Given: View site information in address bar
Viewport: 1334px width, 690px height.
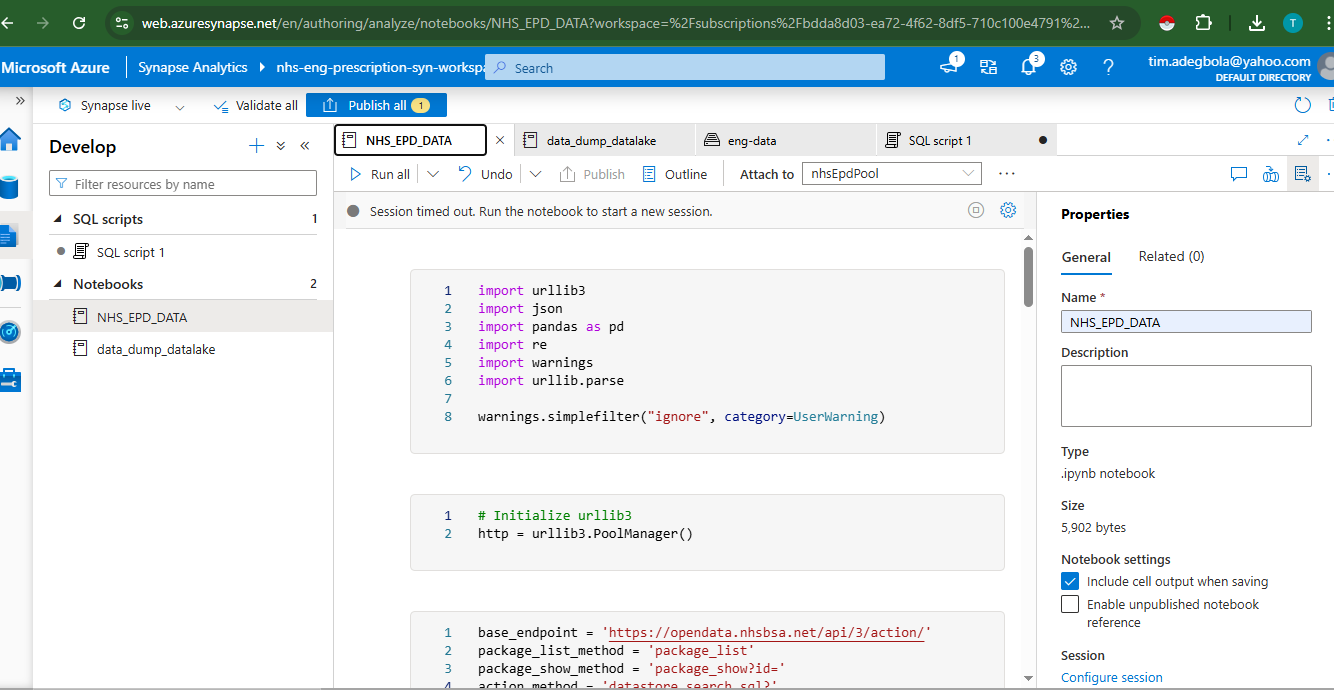Looking at the screenshot, I should 121,22.
